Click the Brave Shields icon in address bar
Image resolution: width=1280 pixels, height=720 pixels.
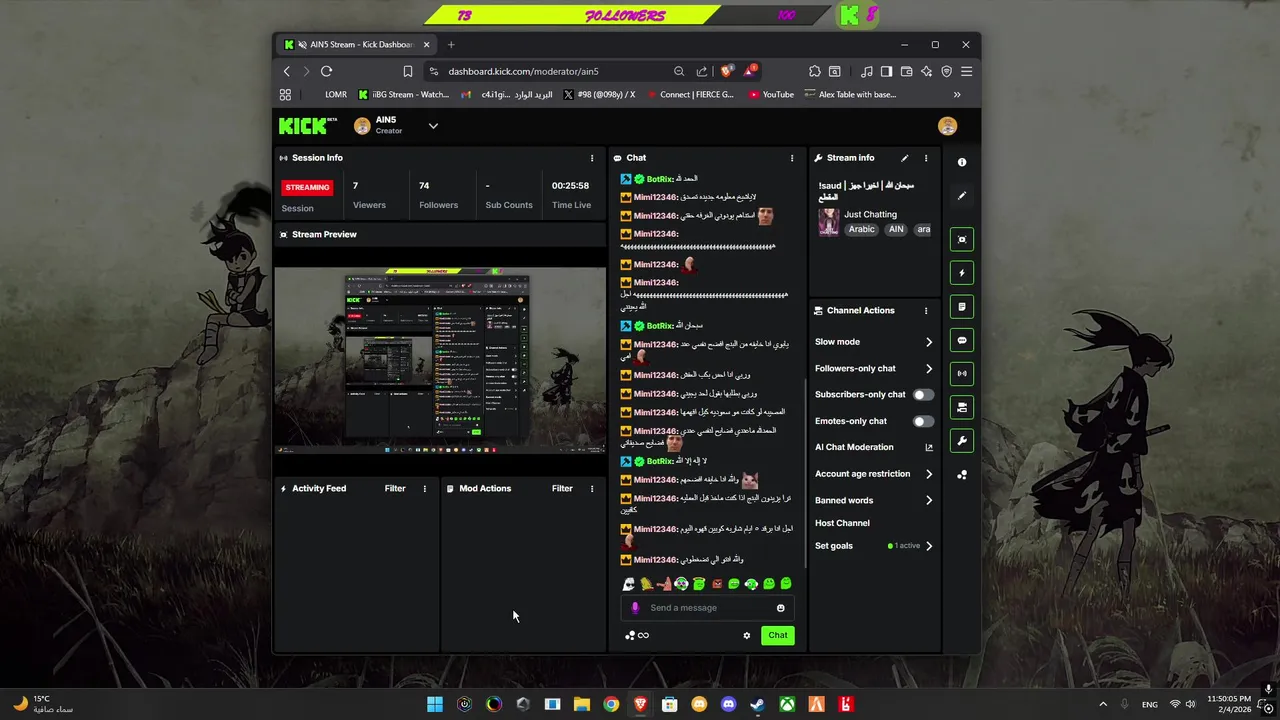click(x=729, y=71)
